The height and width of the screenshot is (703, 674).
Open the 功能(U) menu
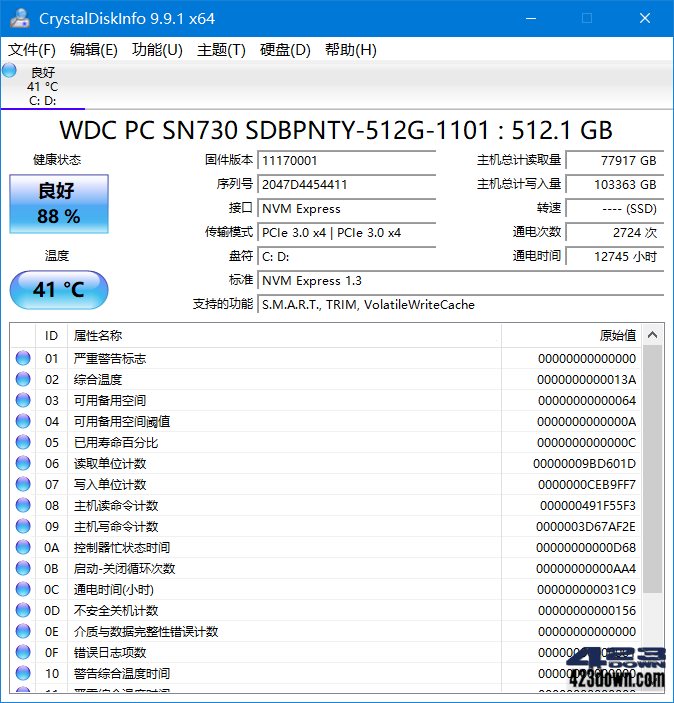(157, 49)
